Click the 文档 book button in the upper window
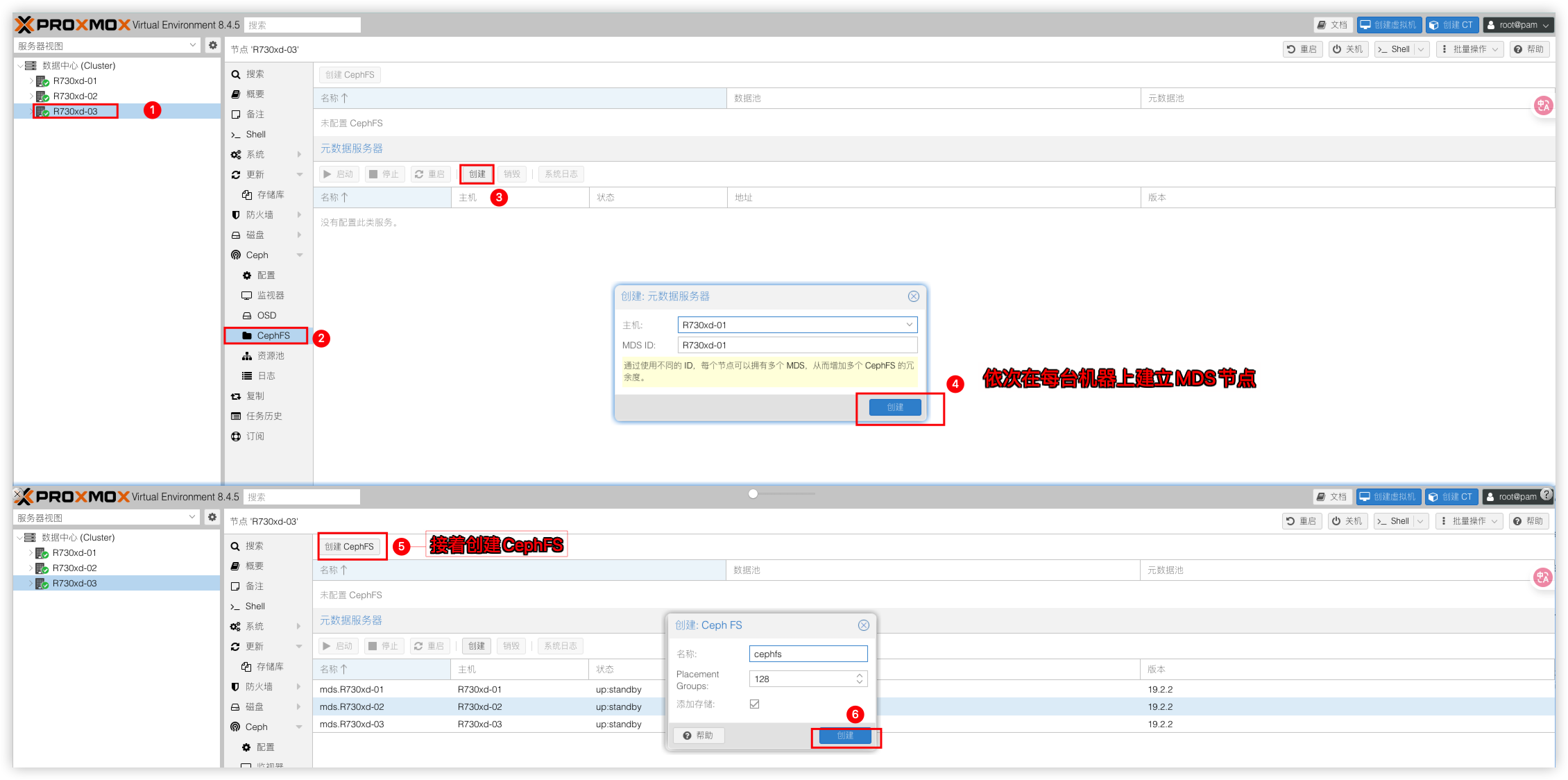Screen dimensions: 1568x780 [1333, 25]
